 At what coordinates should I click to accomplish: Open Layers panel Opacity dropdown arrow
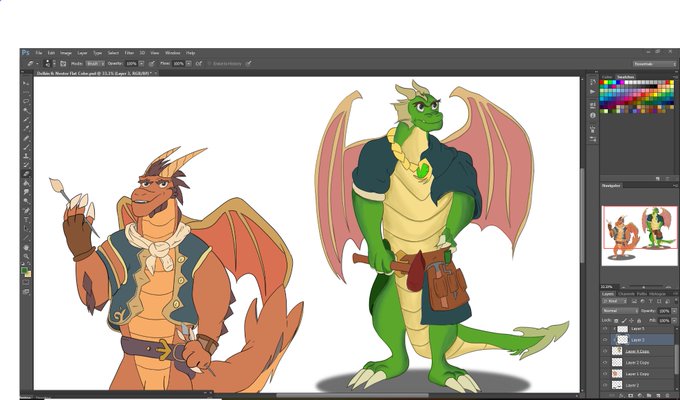[674, 311]
